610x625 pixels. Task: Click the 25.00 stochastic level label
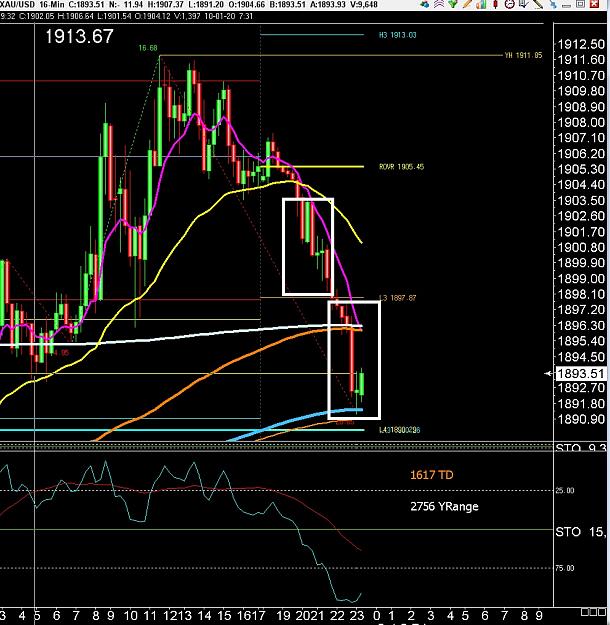[x=565, y=490]
